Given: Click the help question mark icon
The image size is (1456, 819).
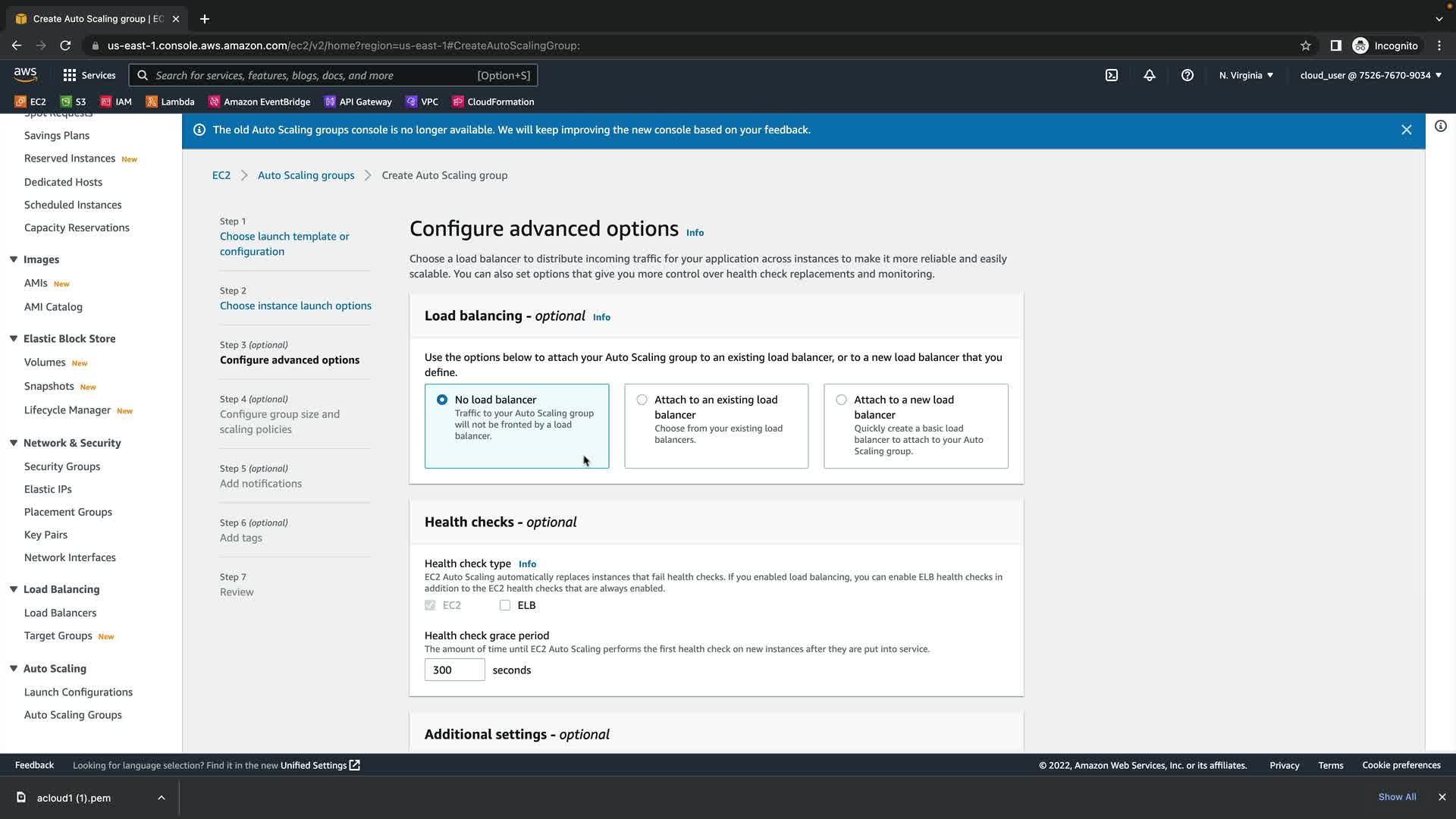Looking at the screenshot, I should pos(1187,75).
